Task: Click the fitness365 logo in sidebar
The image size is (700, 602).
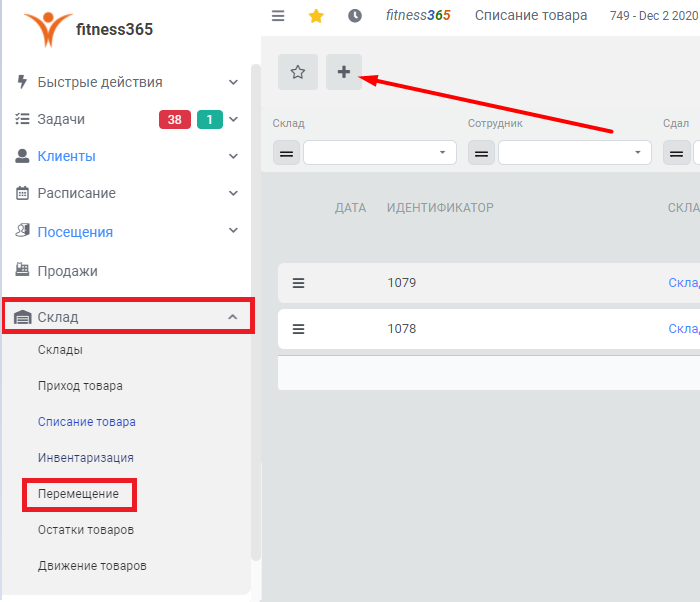Action: click(x=88, y=29)
